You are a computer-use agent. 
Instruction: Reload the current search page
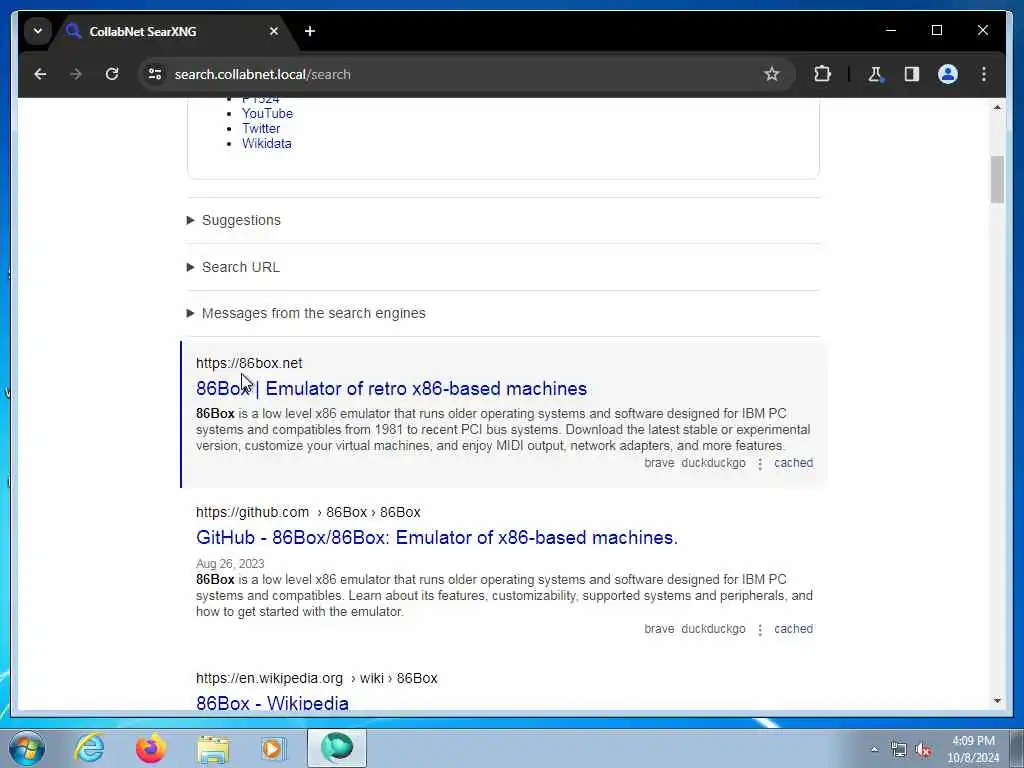[112, 74]
